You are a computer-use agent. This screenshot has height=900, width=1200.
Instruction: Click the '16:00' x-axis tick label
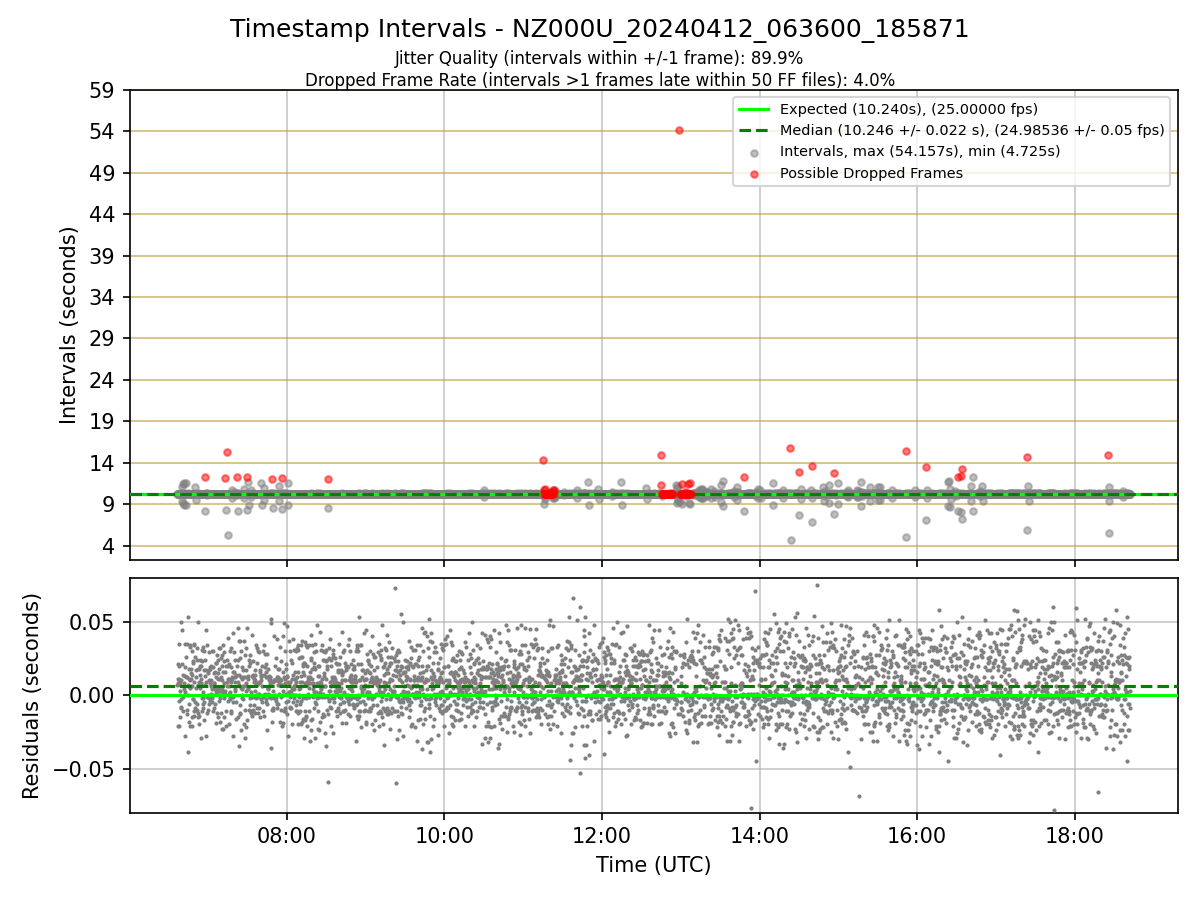[917, 834]
